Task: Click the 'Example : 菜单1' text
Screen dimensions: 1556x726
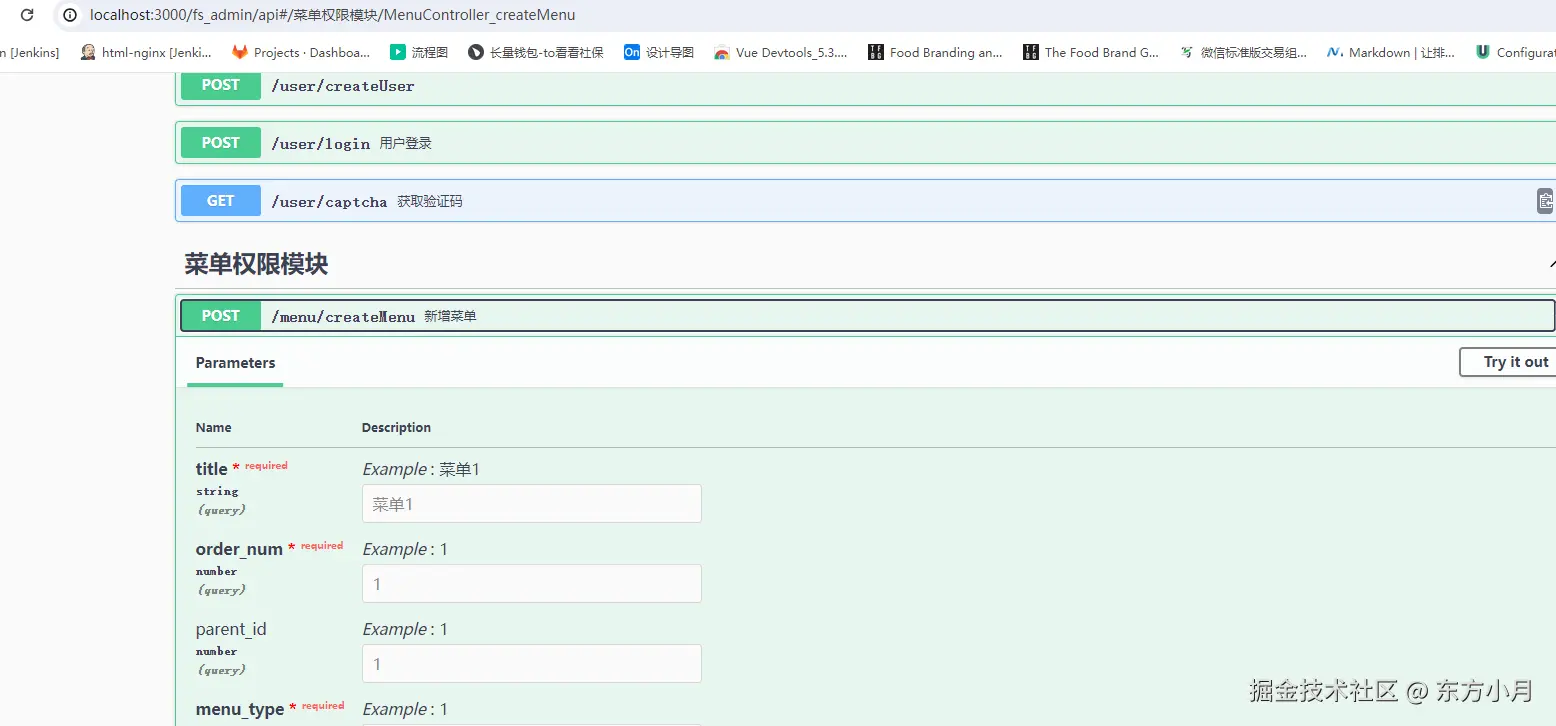Action: (x=421, y=469)
